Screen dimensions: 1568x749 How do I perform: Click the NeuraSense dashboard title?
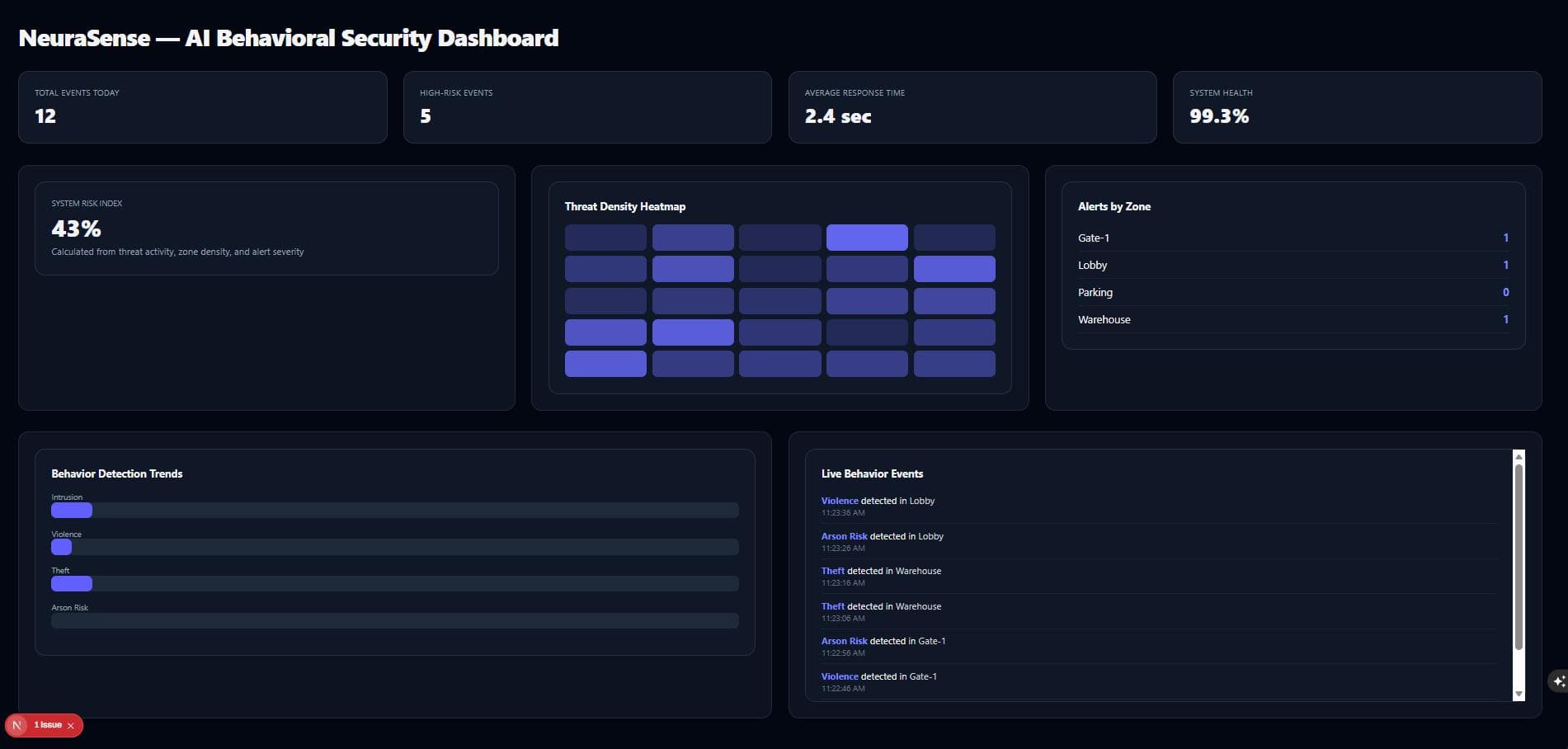(x=289, y=38)
